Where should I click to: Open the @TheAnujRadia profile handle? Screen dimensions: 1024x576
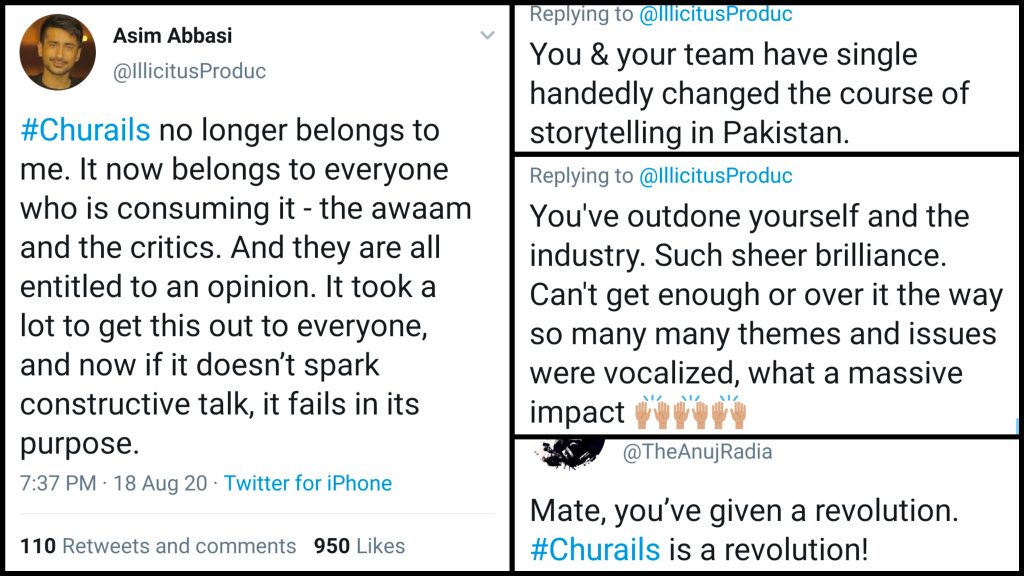click(x=698, y=453)
